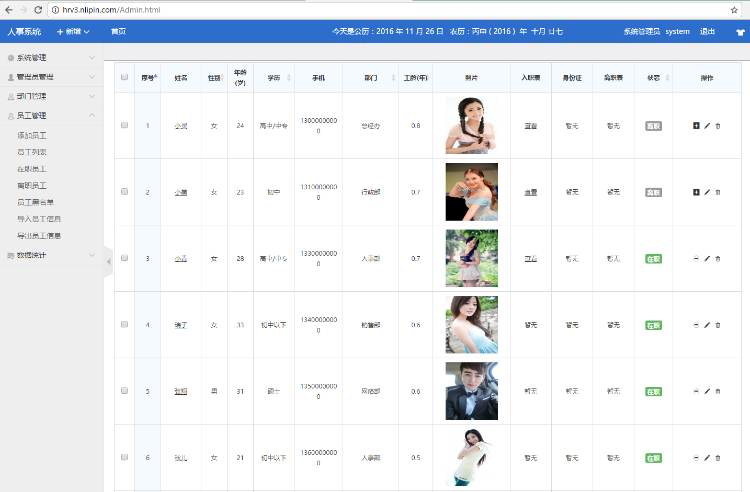Click the minus circle icon in row 3

coord(696,259)
